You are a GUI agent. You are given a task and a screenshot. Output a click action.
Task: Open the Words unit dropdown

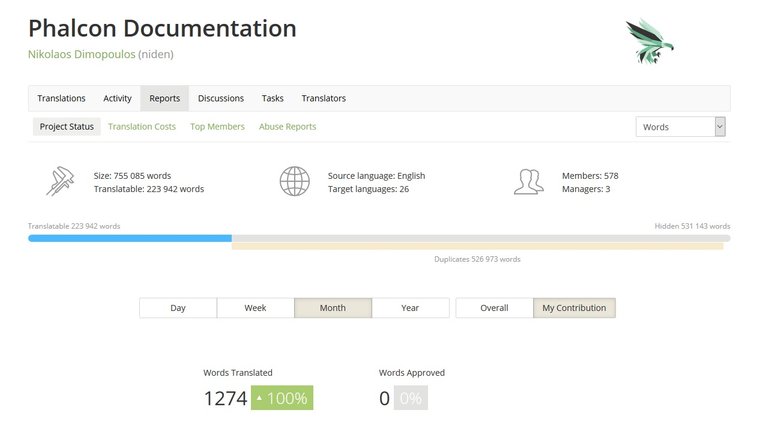(680, 127)
